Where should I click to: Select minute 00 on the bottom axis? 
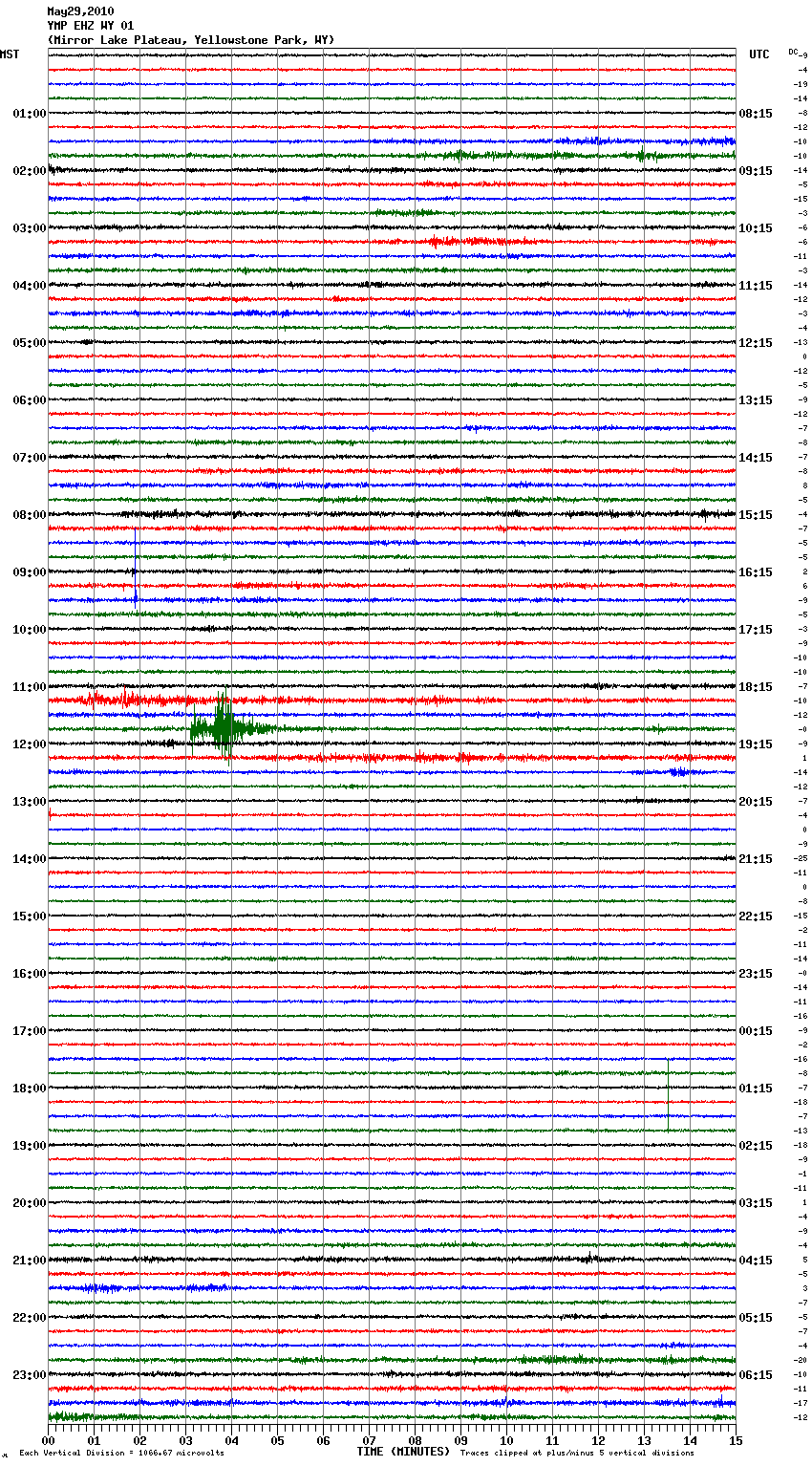(49, 1440)
